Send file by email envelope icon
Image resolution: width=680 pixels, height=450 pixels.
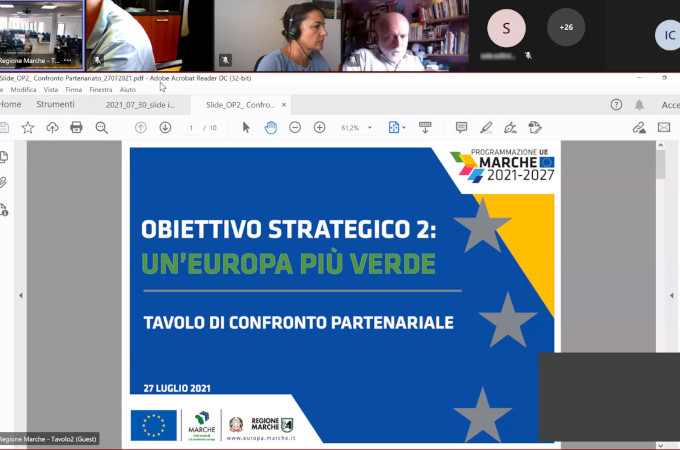(x=664, y=127)
